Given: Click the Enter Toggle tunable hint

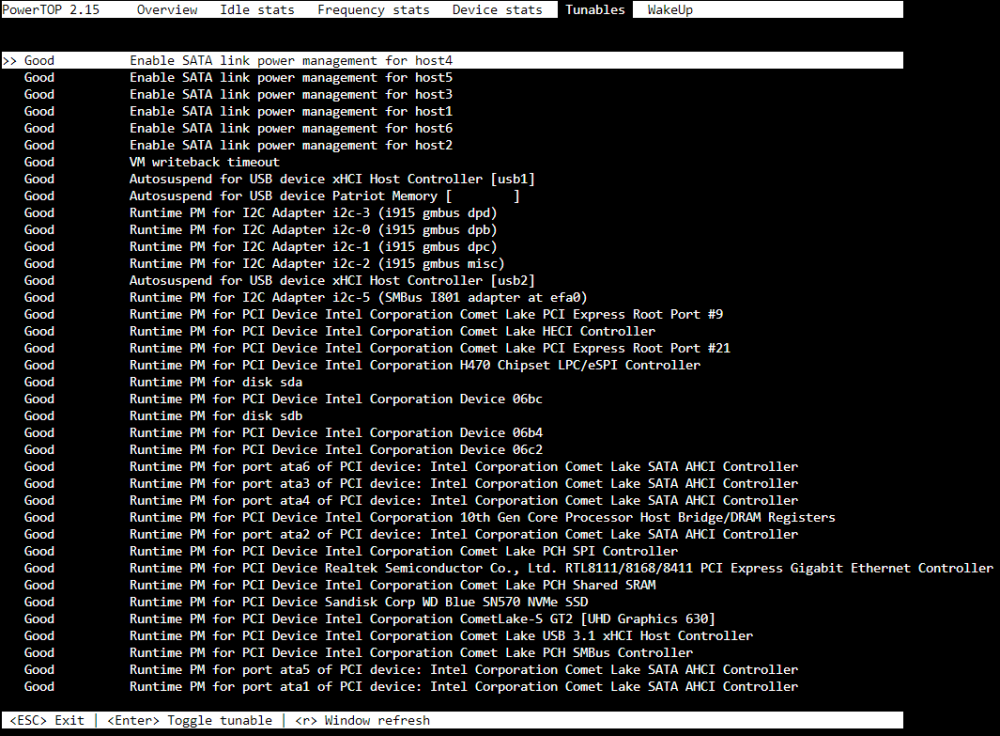Looking at the screenshot, I should [189, 720].
